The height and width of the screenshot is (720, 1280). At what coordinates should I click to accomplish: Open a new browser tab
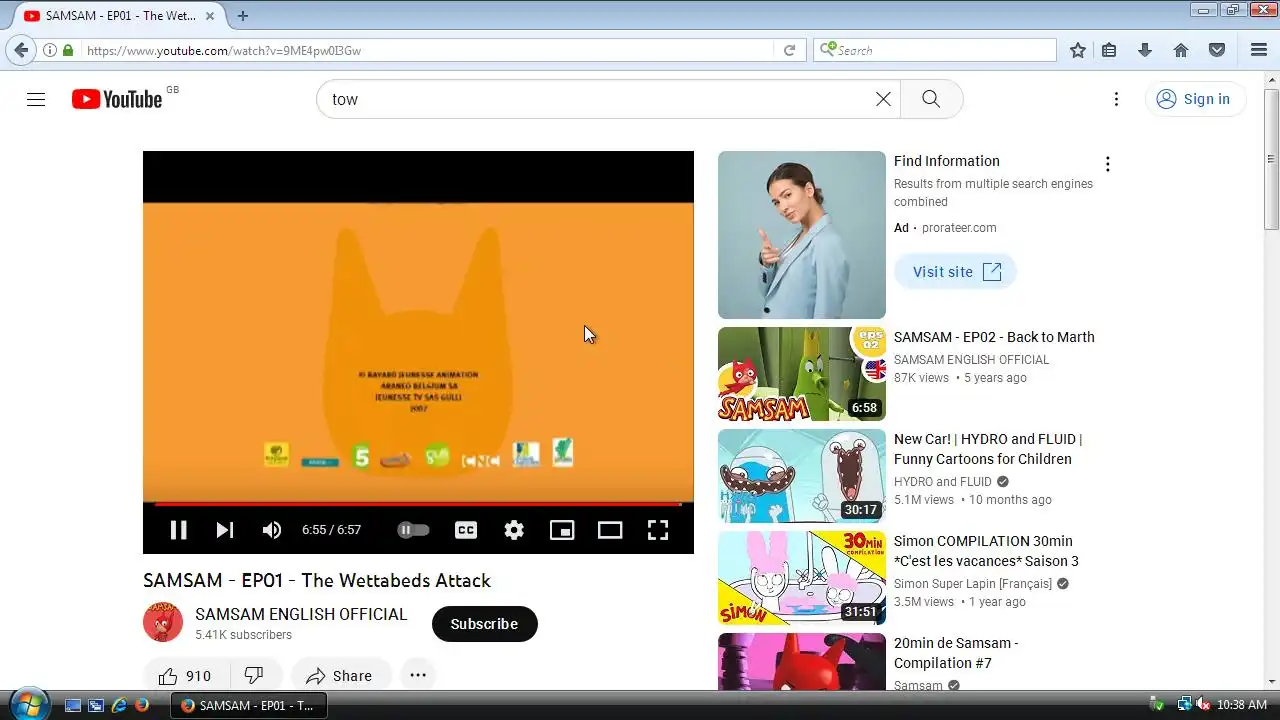[242, 16]
